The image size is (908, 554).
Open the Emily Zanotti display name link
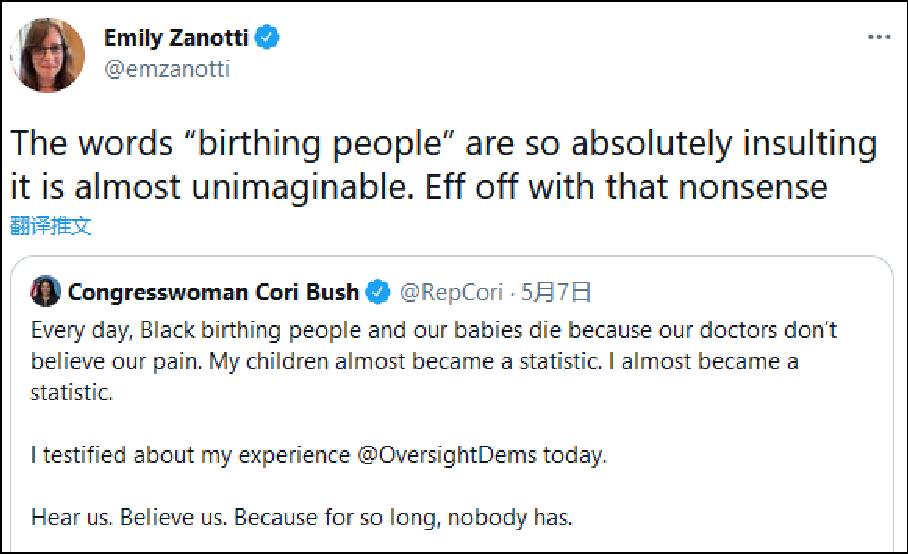click(176, 38)
